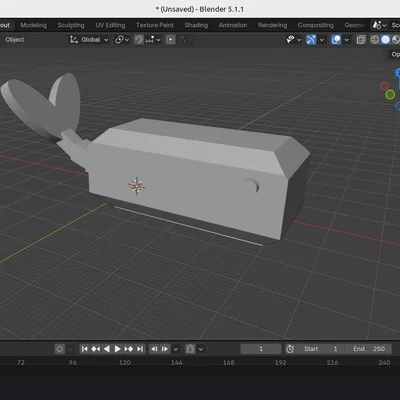
Task: Jump to the end frame
Action: click(140, 349)
